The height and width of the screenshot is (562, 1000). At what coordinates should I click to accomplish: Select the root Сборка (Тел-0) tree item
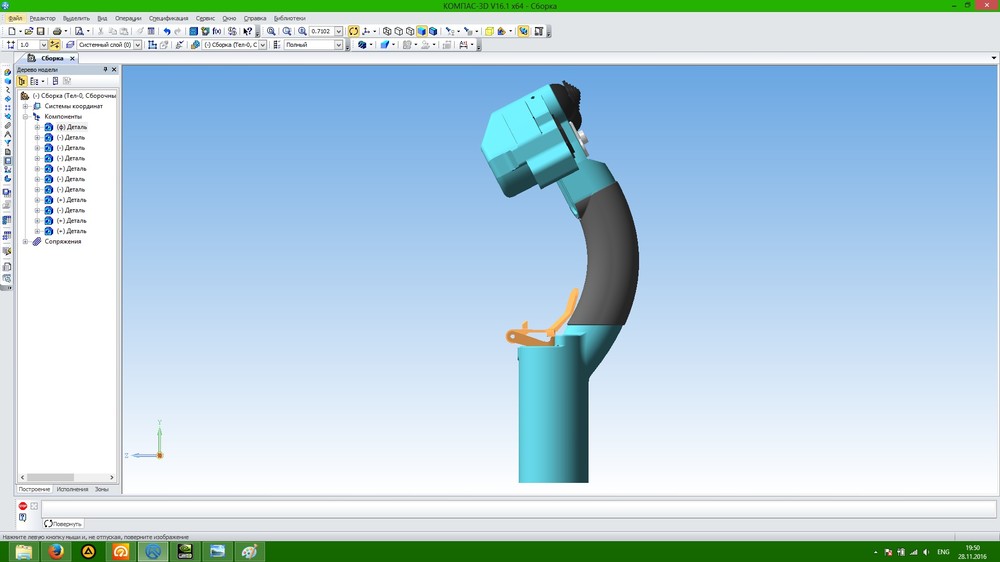(x=74, y=96)
